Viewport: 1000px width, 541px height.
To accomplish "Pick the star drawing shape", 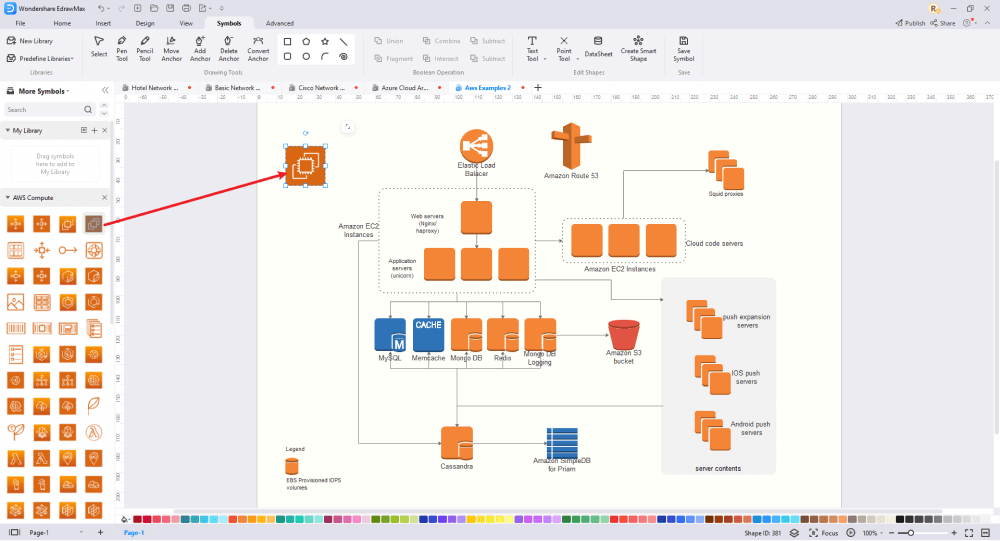I will click(x=325, y=41).
